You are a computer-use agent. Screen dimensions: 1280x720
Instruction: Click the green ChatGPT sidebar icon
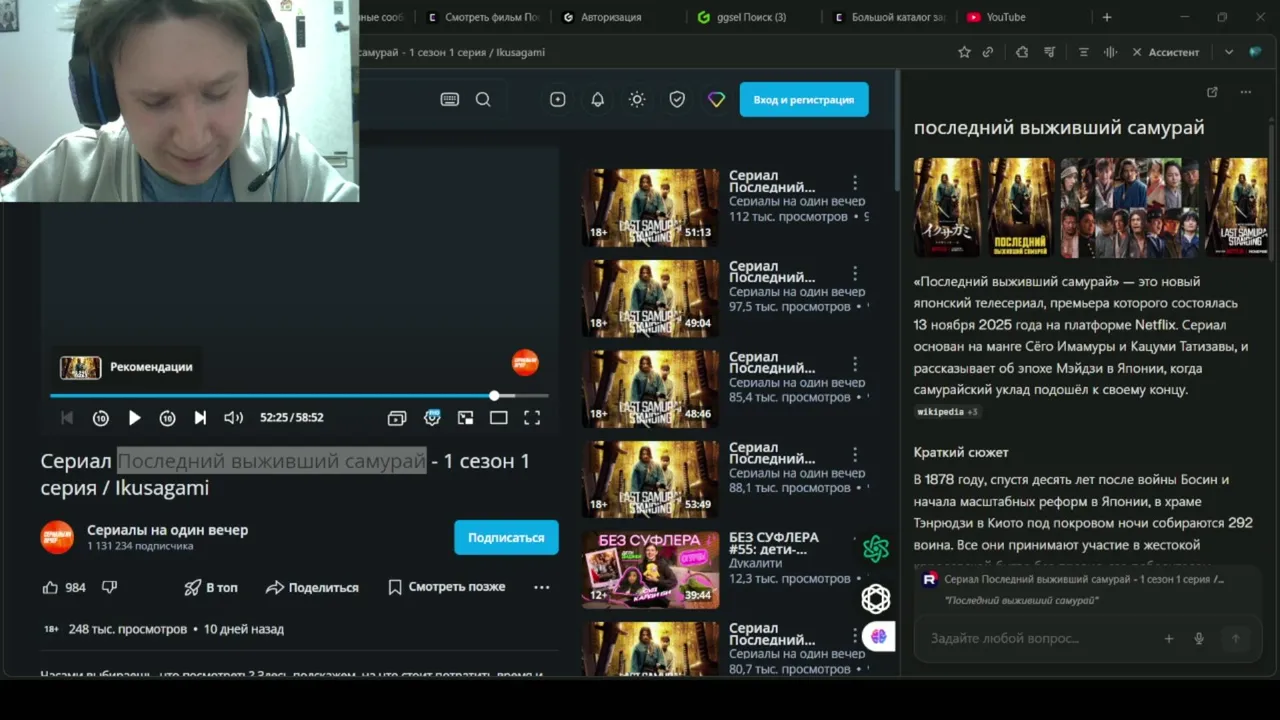[x=876, y=548]
